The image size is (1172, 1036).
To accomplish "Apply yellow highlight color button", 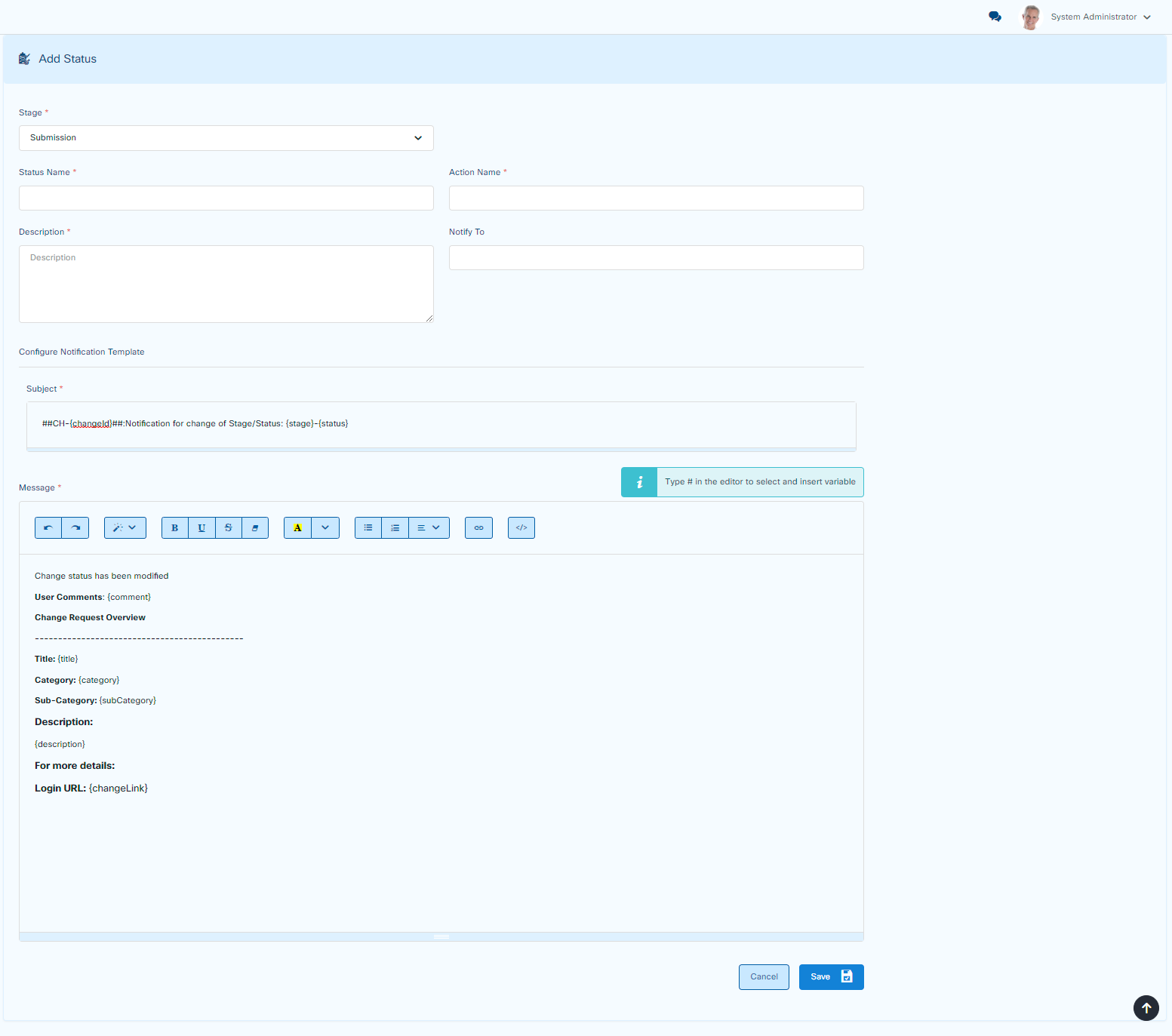I will (297, 528).
